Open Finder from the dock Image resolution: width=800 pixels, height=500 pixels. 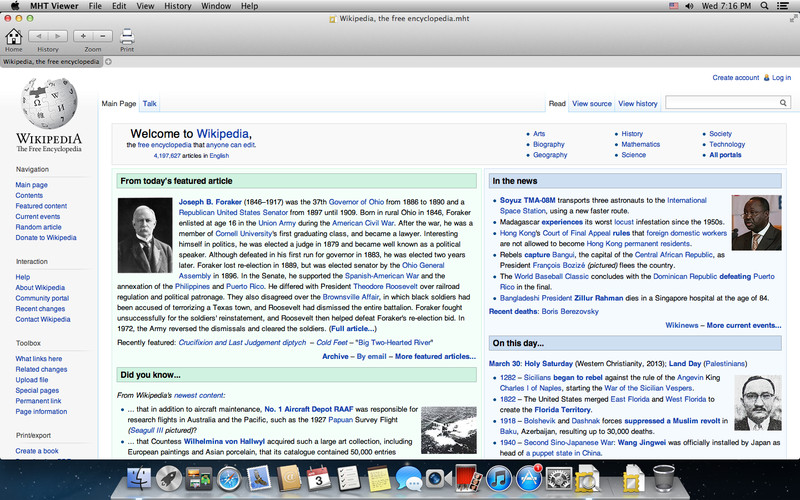139,479
